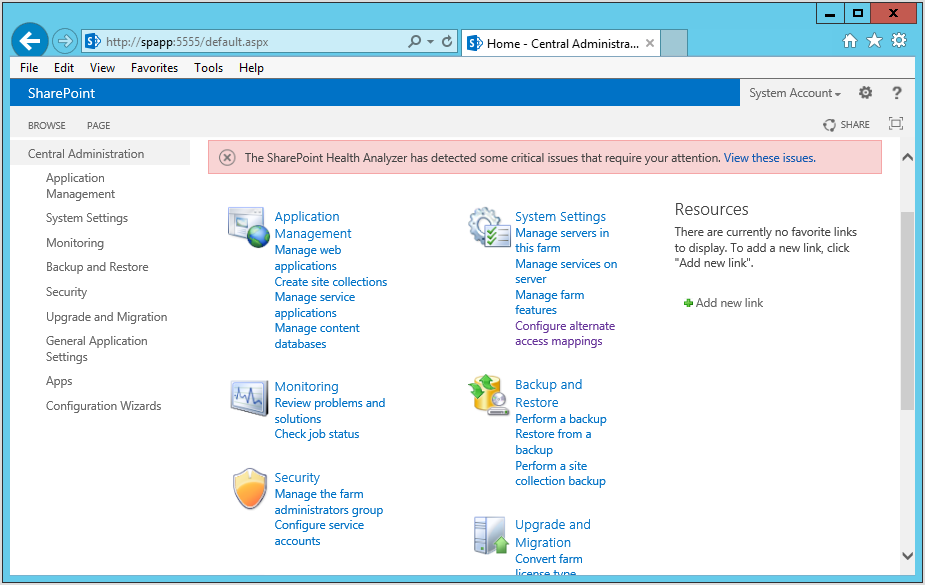
Task: Click View these issues link
Action: point(769,157)
